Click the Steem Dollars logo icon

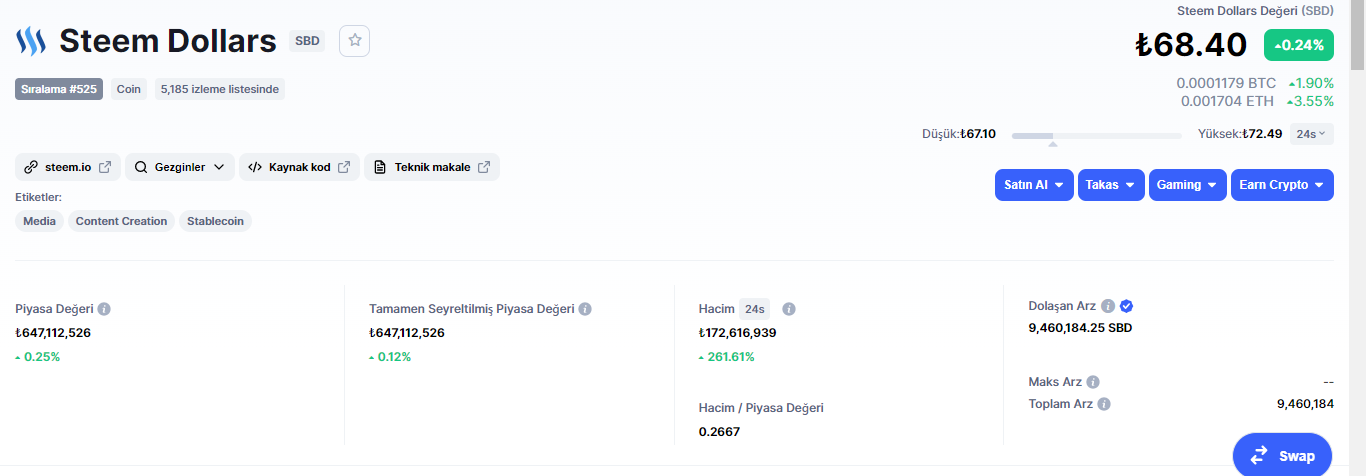point(31,41)
